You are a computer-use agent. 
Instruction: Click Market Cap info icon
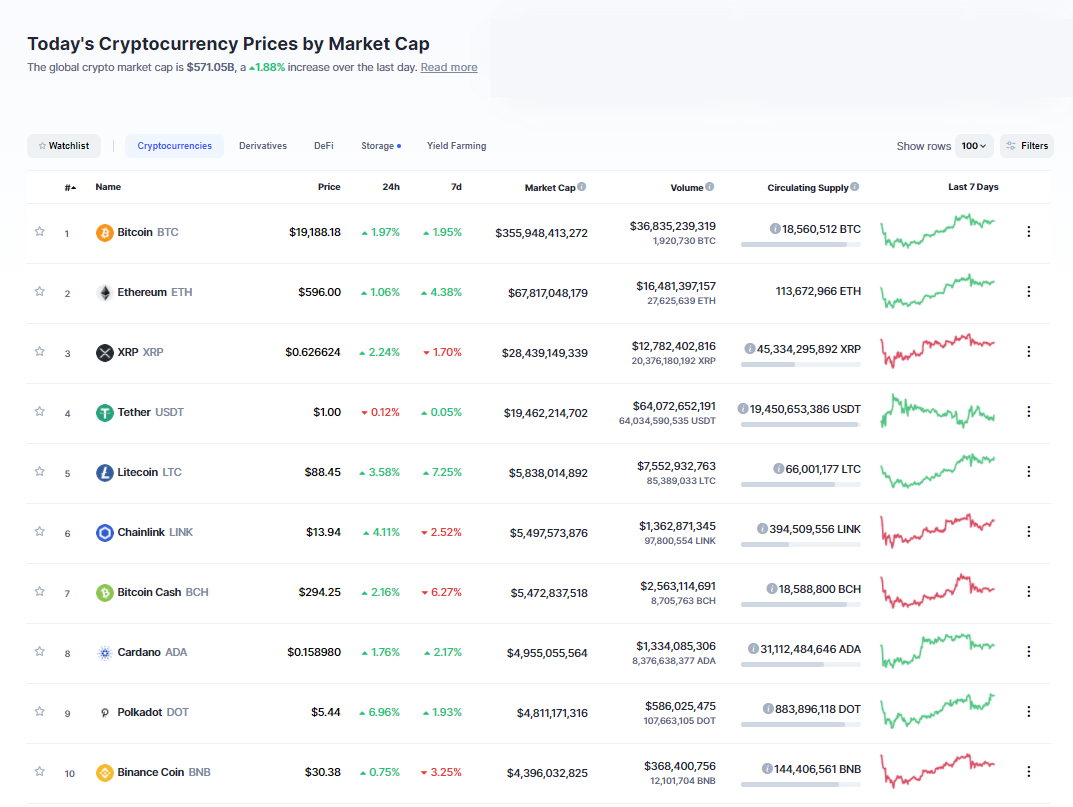582,186
